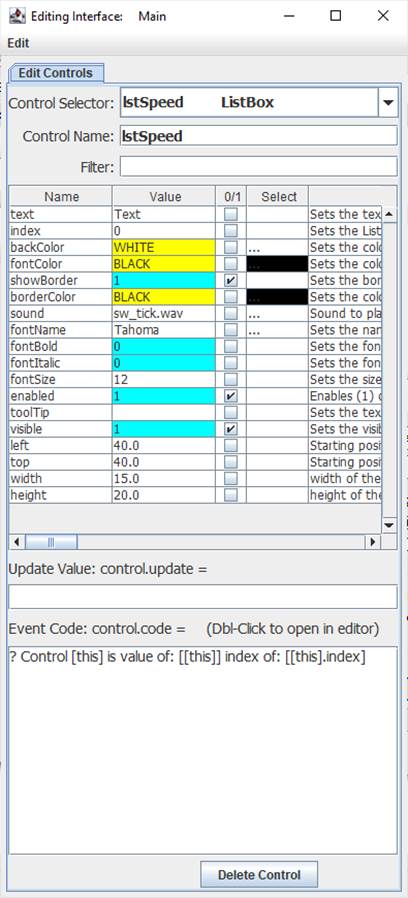Expand the Control Selector dropdown arrow

[388, 103]
